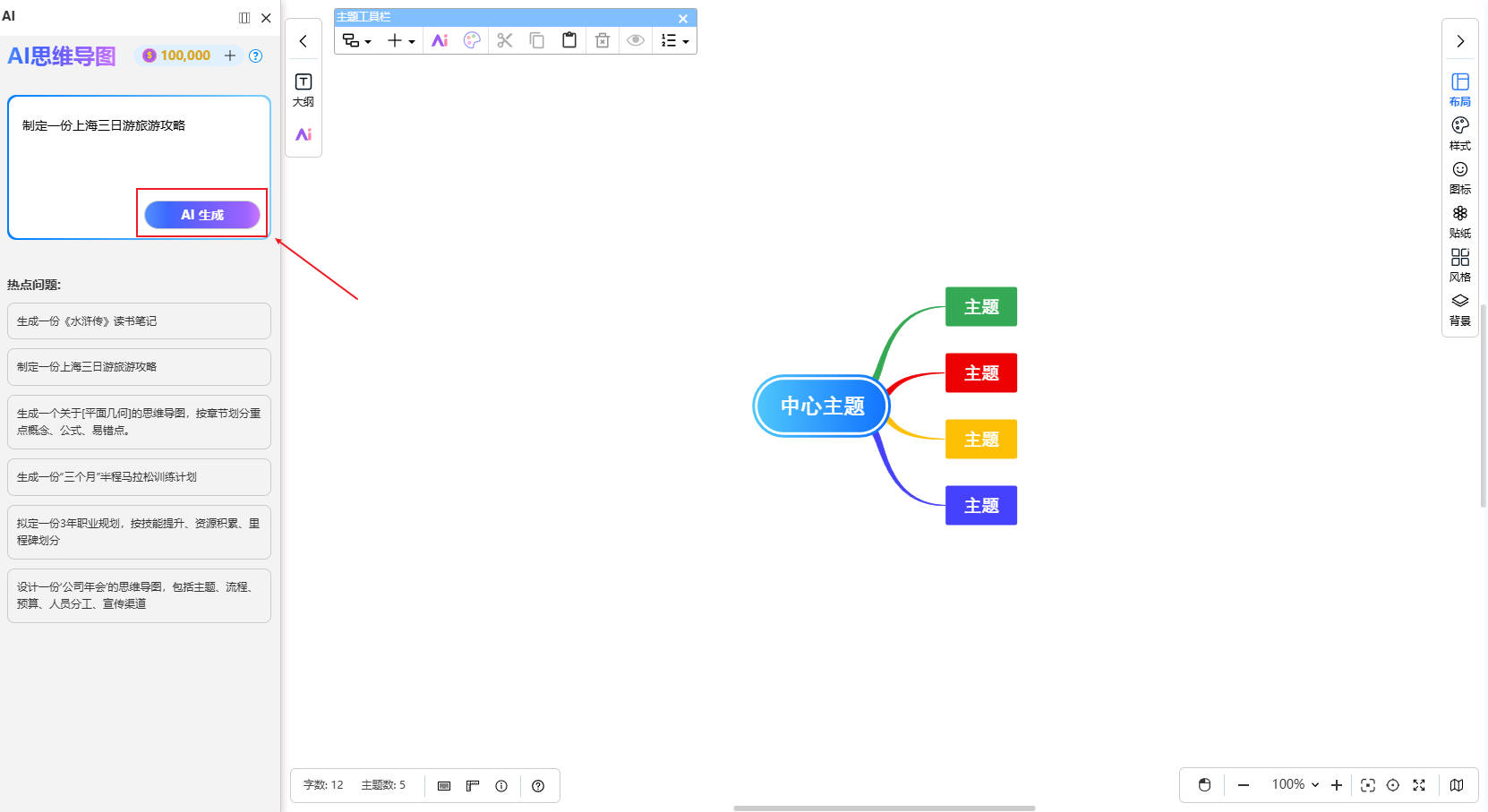Open the 100% zoom level dropdown

pyautogui.click(x=1295, y=785)
